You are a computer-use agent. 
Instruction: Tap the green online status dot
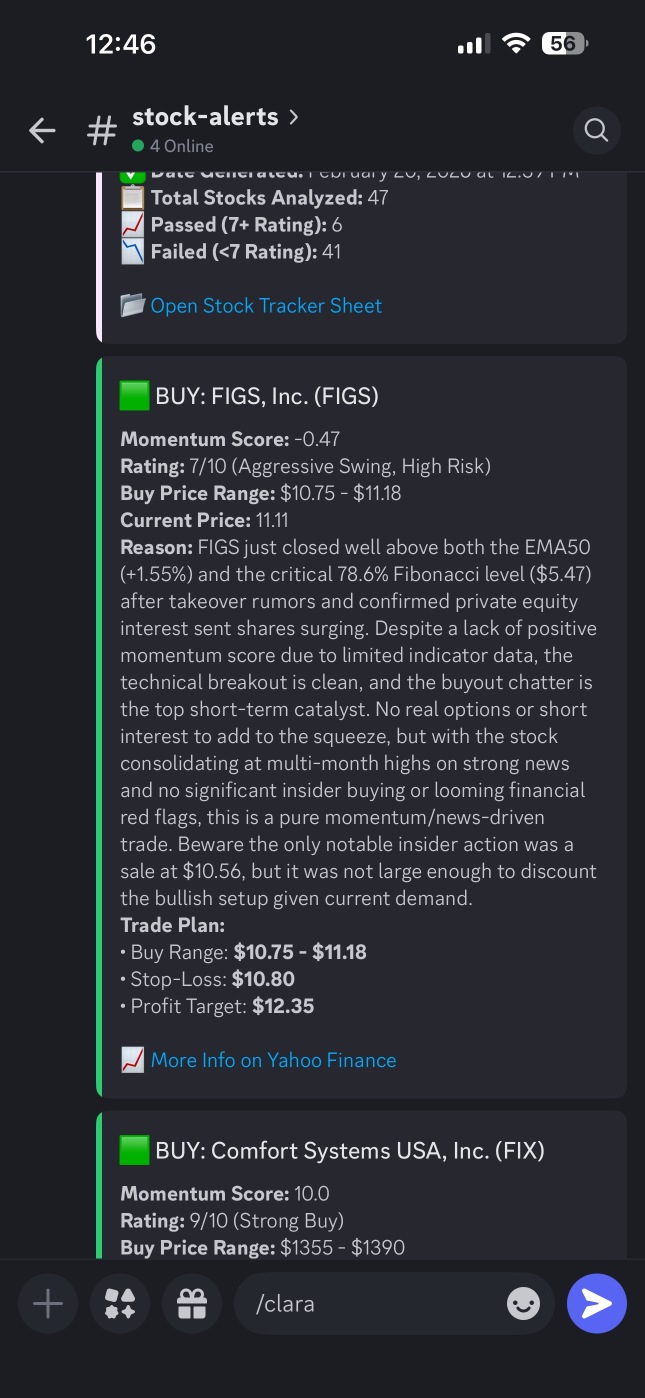click(x=138, y=146)
